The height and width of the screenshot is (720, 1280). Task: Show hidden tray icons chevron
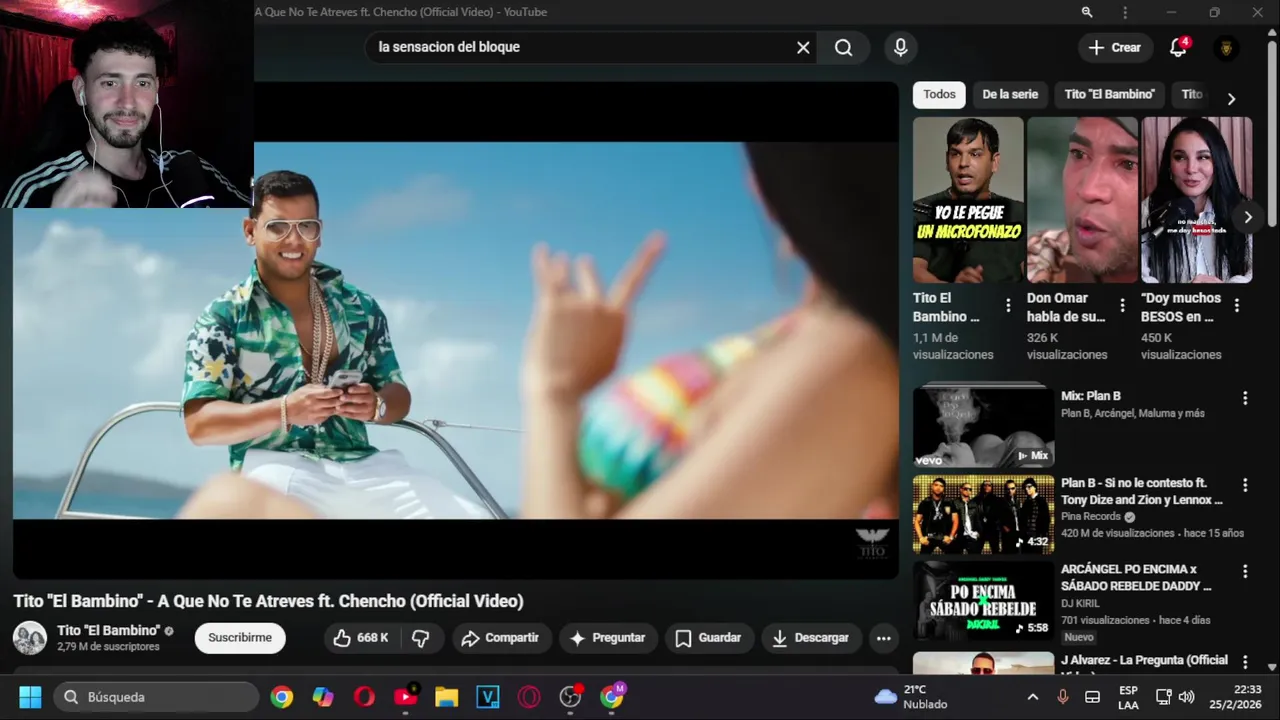click(1032, 697)
